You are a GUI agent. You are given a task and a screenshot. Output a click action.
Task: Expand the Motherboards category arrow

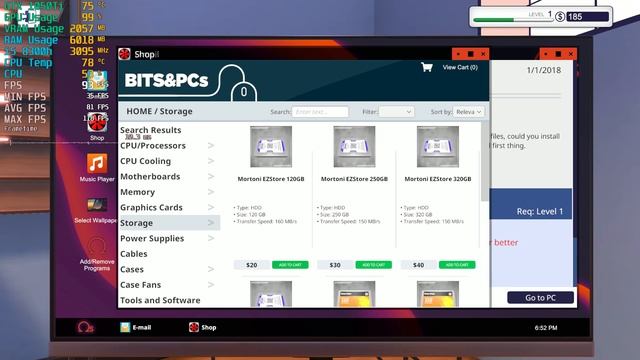pos(211,176)
